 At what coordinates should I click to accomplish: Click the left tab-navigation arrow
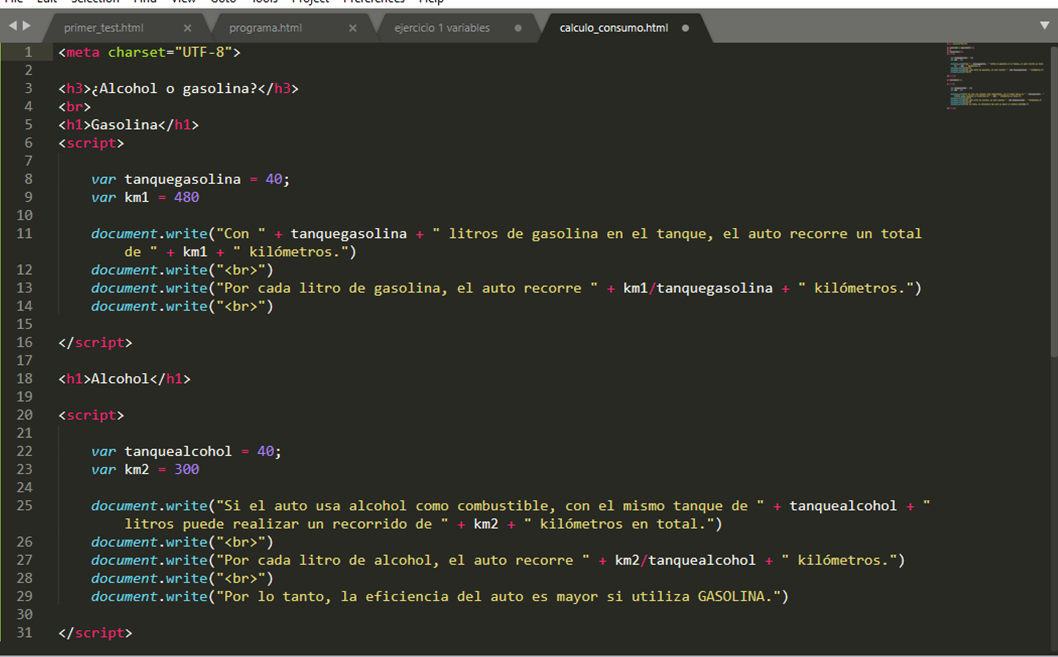pos(13,26)
